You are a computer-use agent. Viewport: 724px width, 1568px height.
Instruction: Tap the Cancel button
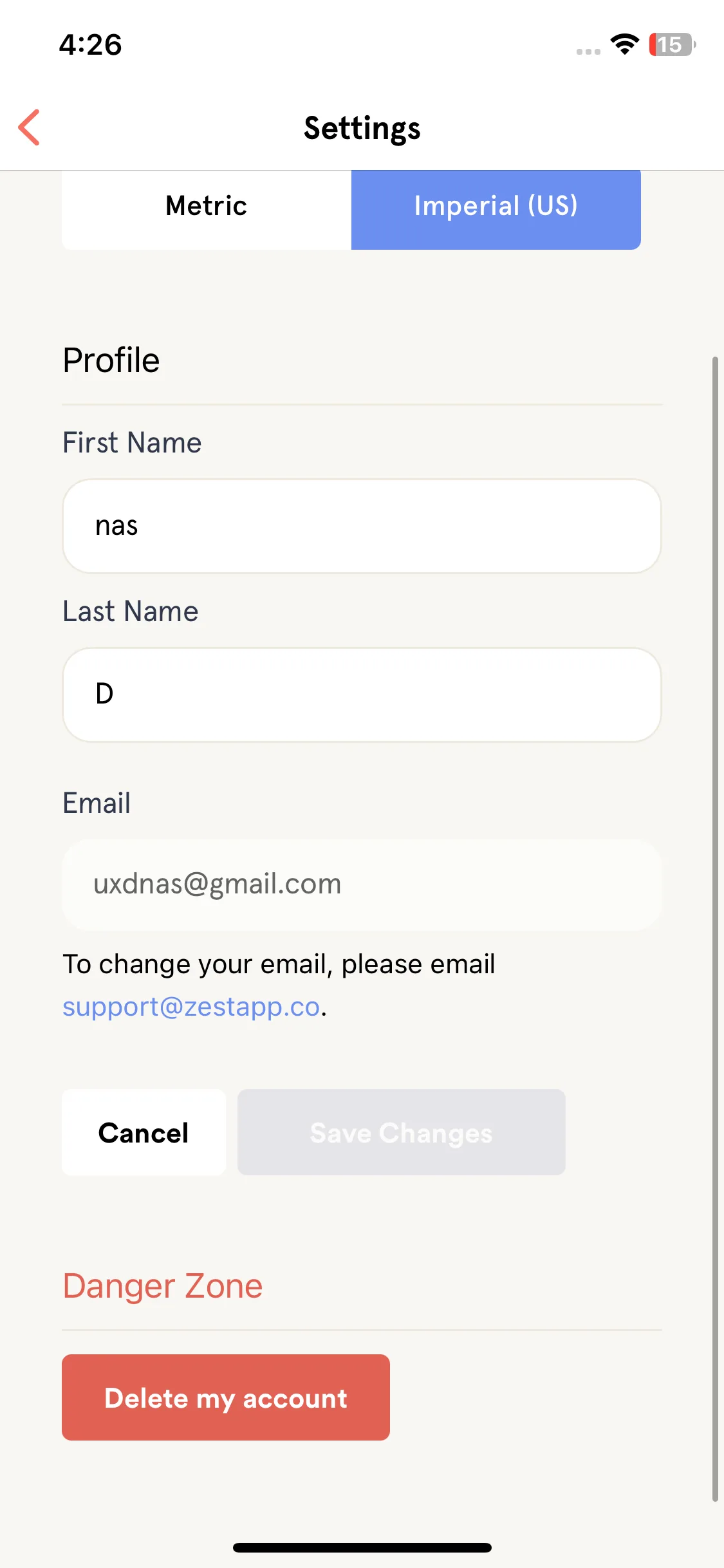(x=144, y=1132)
